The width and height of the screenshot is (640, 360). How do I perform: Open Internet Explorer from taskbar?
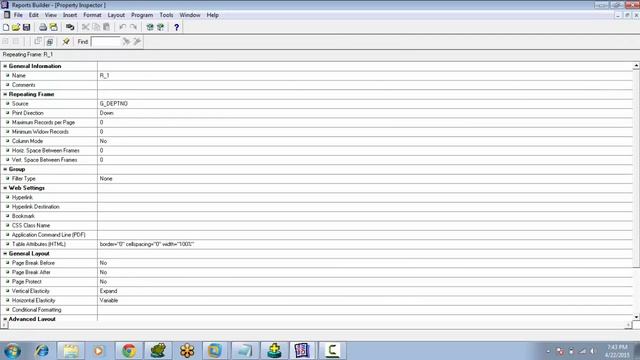[x=42, y=351]
